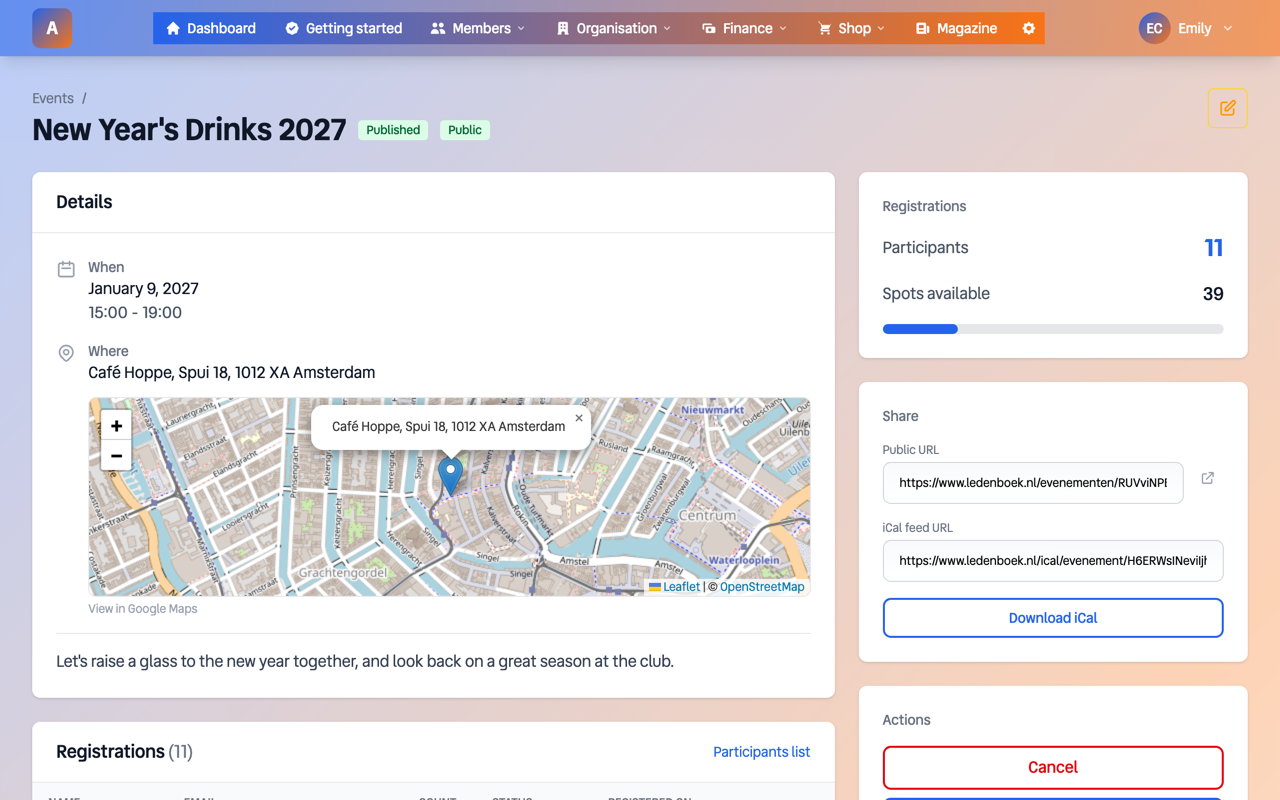Go to the Dashboard menu item
Image resolution: width=1280 pixels, height=800 pixels.
click(x=211, y=28)
